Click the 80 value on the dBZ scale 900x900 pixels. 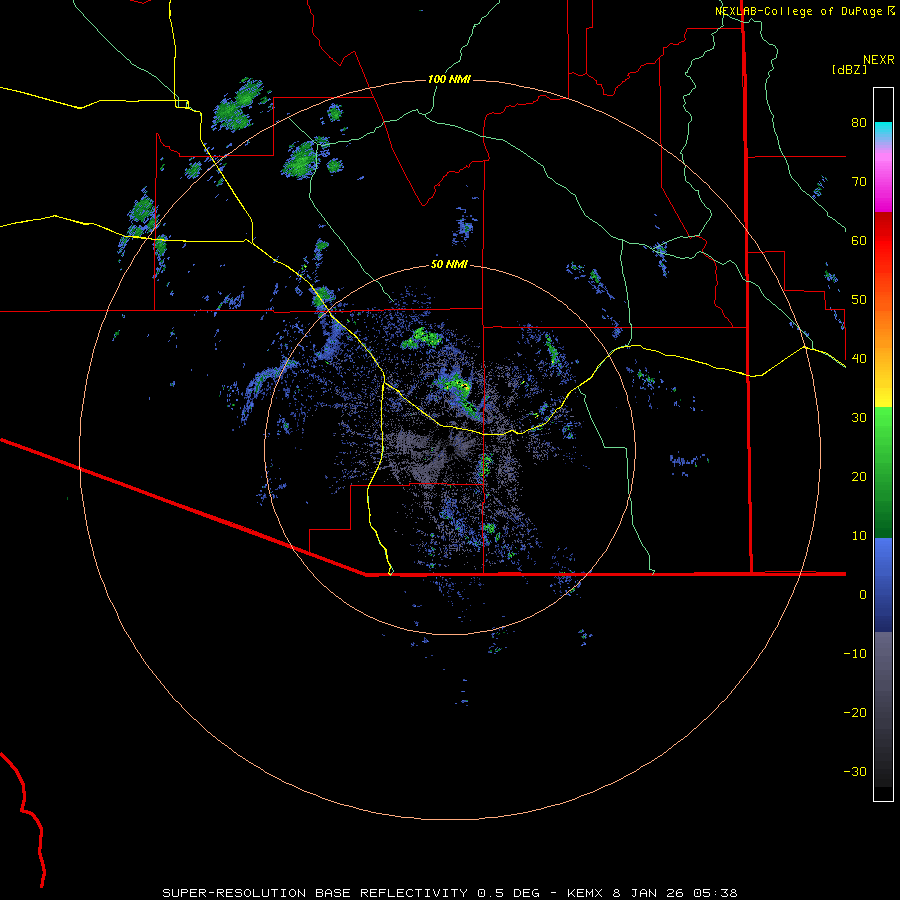[x=859, y=123]
